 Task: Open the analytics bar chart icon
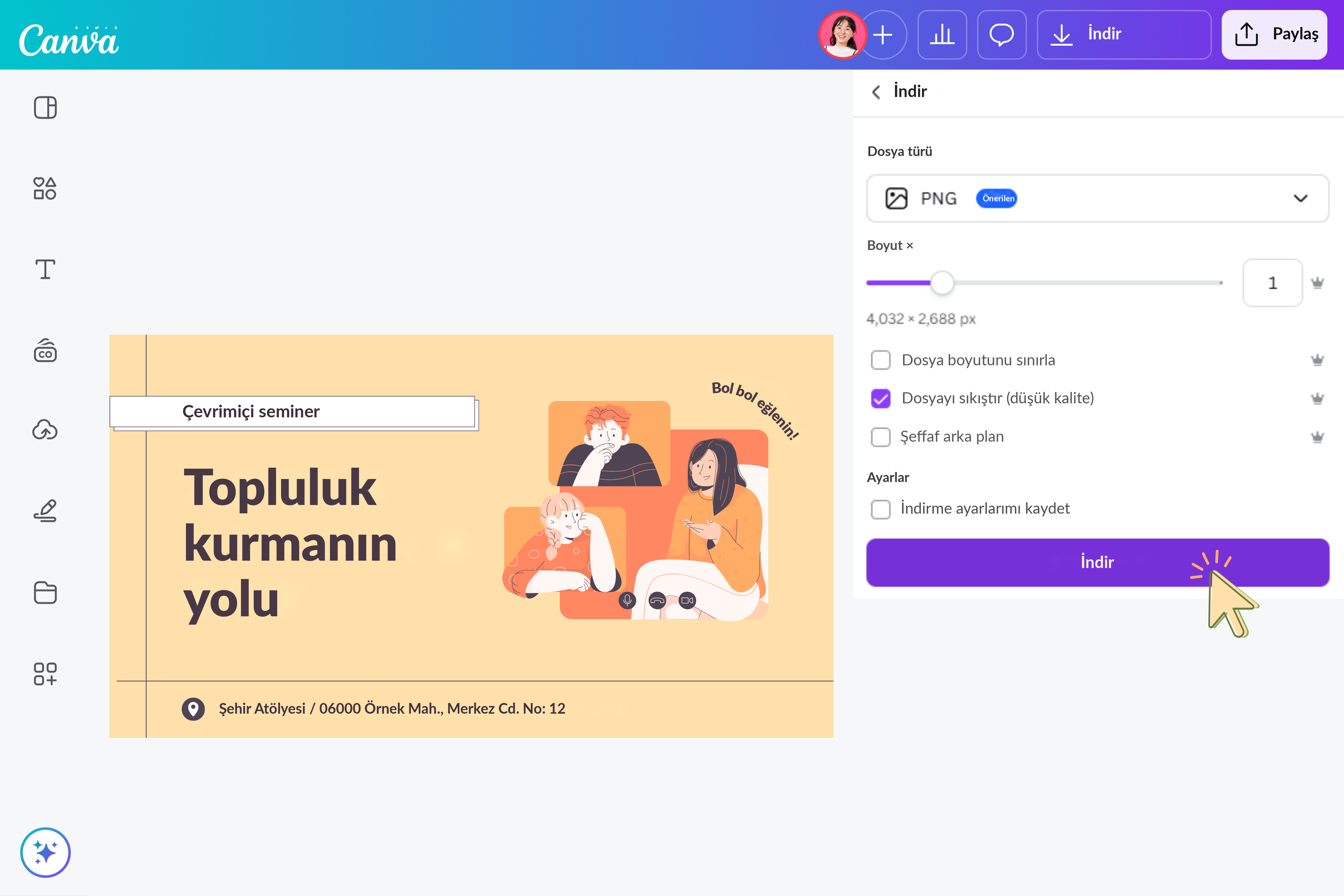click(x=942, y=34)
